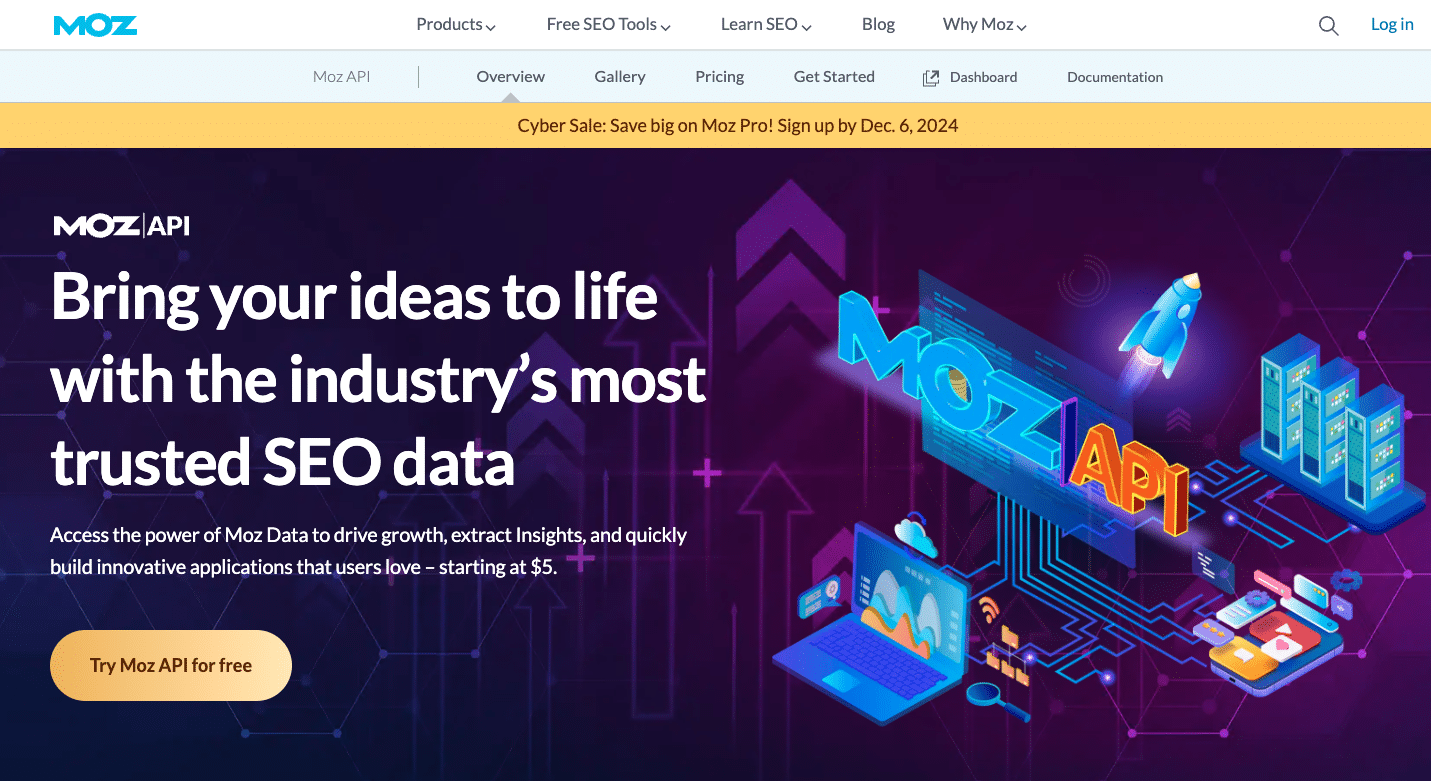1431x781 pixels.
Task: Click the Cyber Sale banner
Action: coord(715,126)
